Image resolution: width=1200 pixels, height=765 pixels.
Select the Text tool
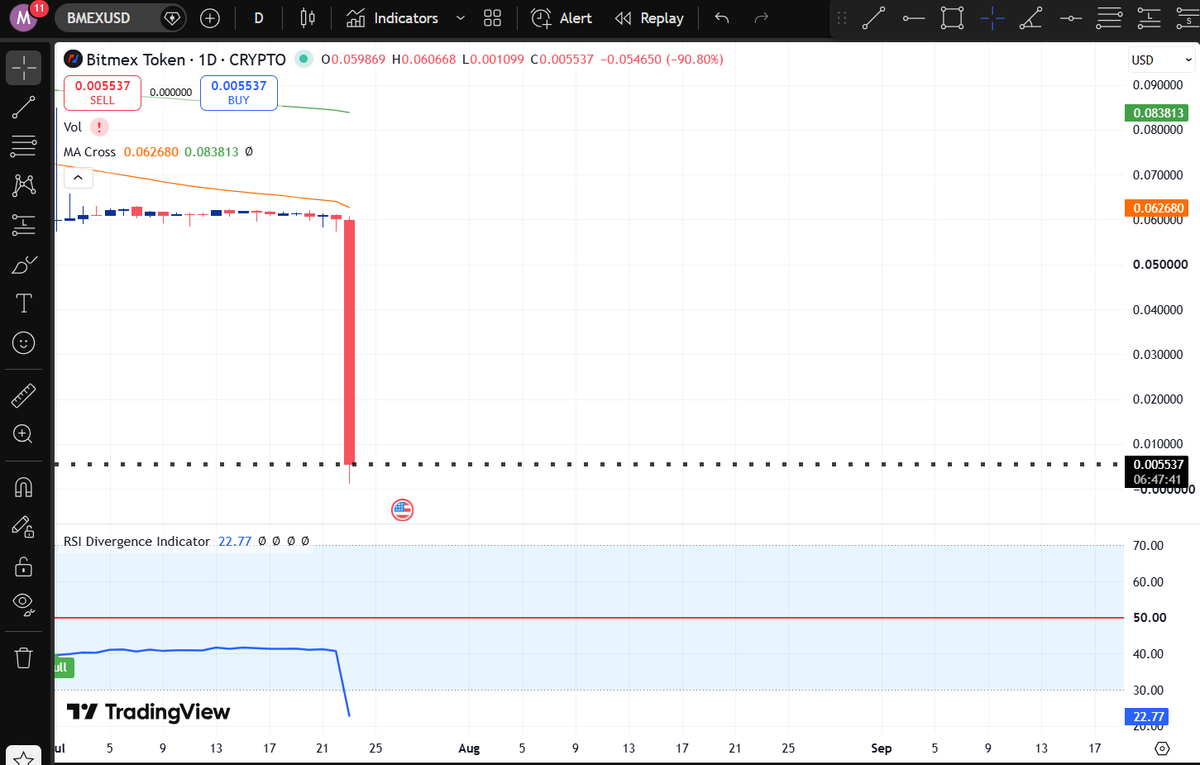[24, 303]
